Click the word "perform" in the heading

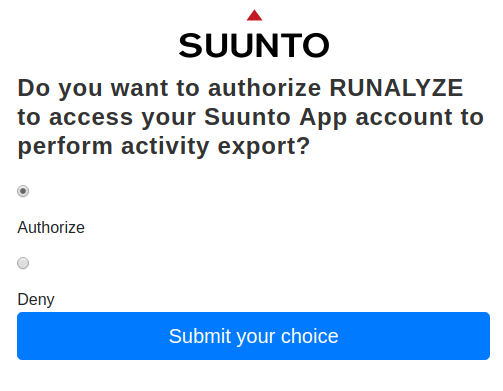pyautogui.click(x=65, y=147)
